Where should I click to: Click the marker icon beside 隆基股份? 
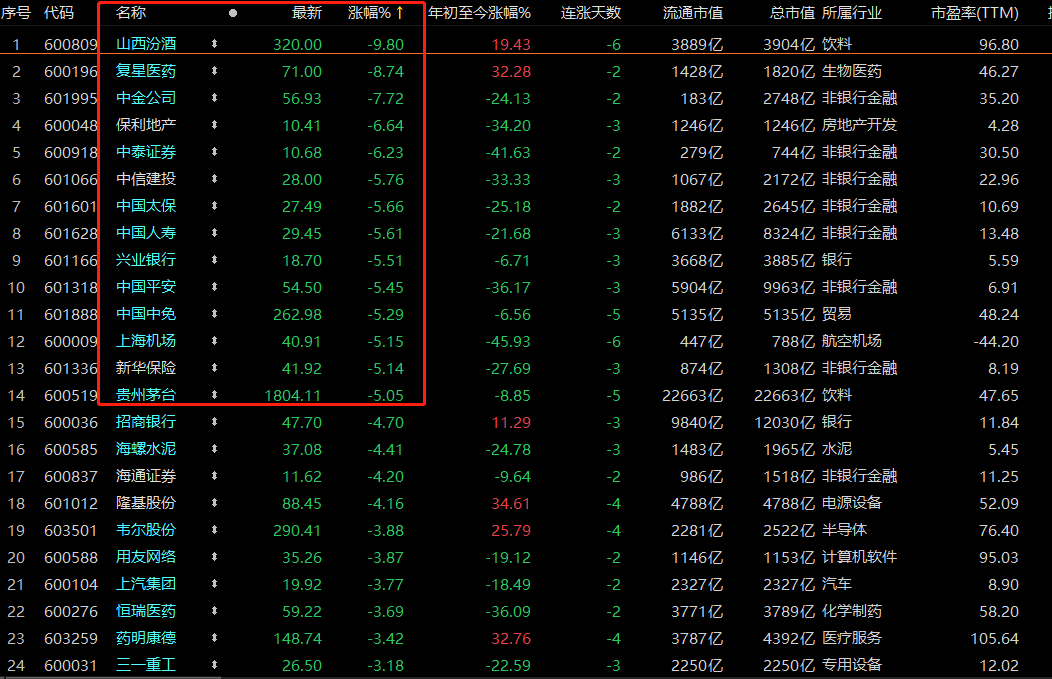(215, 503)
